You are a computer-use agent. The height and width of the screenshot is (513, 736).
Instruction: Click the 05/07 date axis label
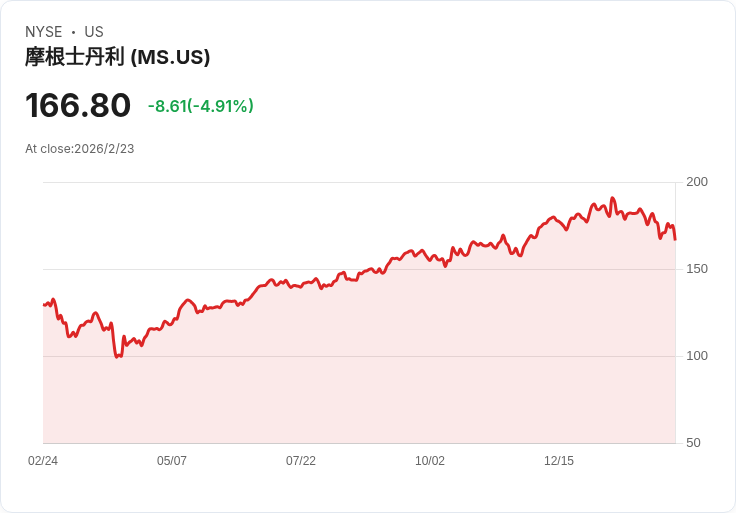tap(172, 460)
